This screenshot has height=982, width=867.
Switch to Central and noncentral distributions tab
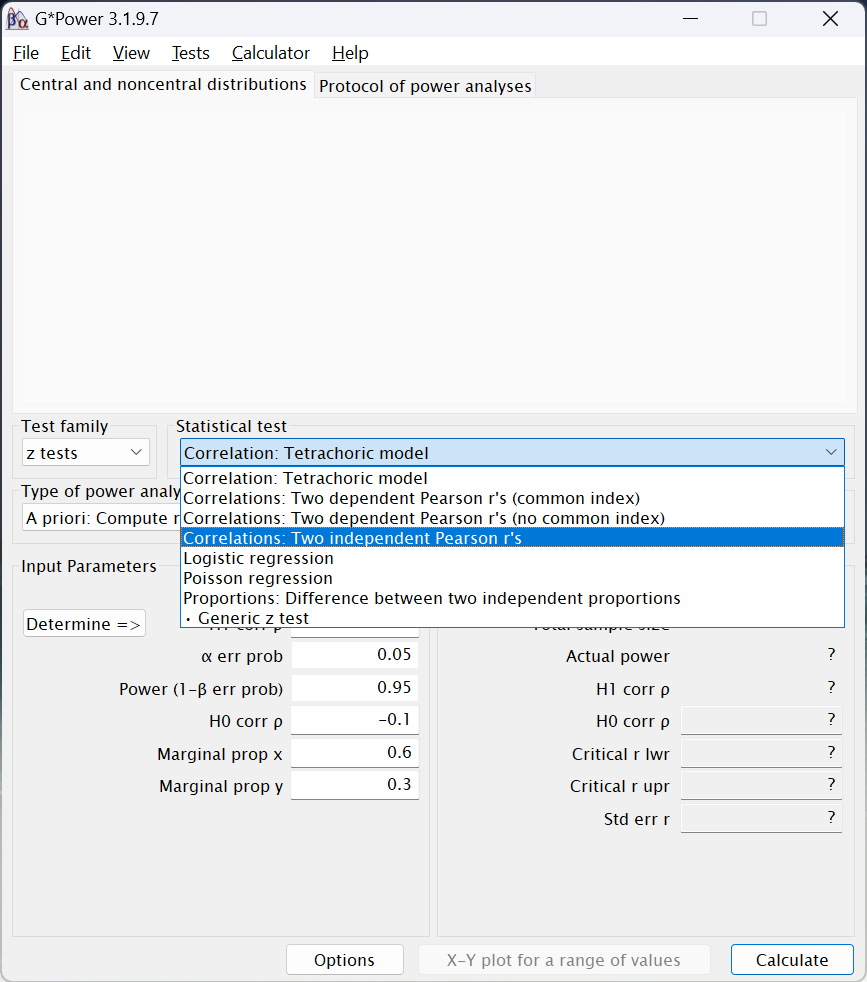click(x=163, y=85)
